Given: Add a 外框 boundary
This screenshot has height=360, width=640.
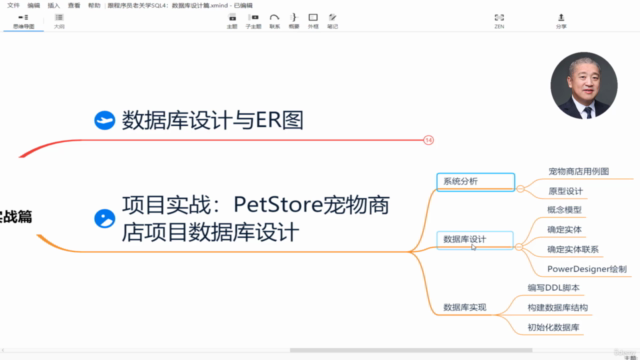Looking at the screenshot, I should 313,21.
